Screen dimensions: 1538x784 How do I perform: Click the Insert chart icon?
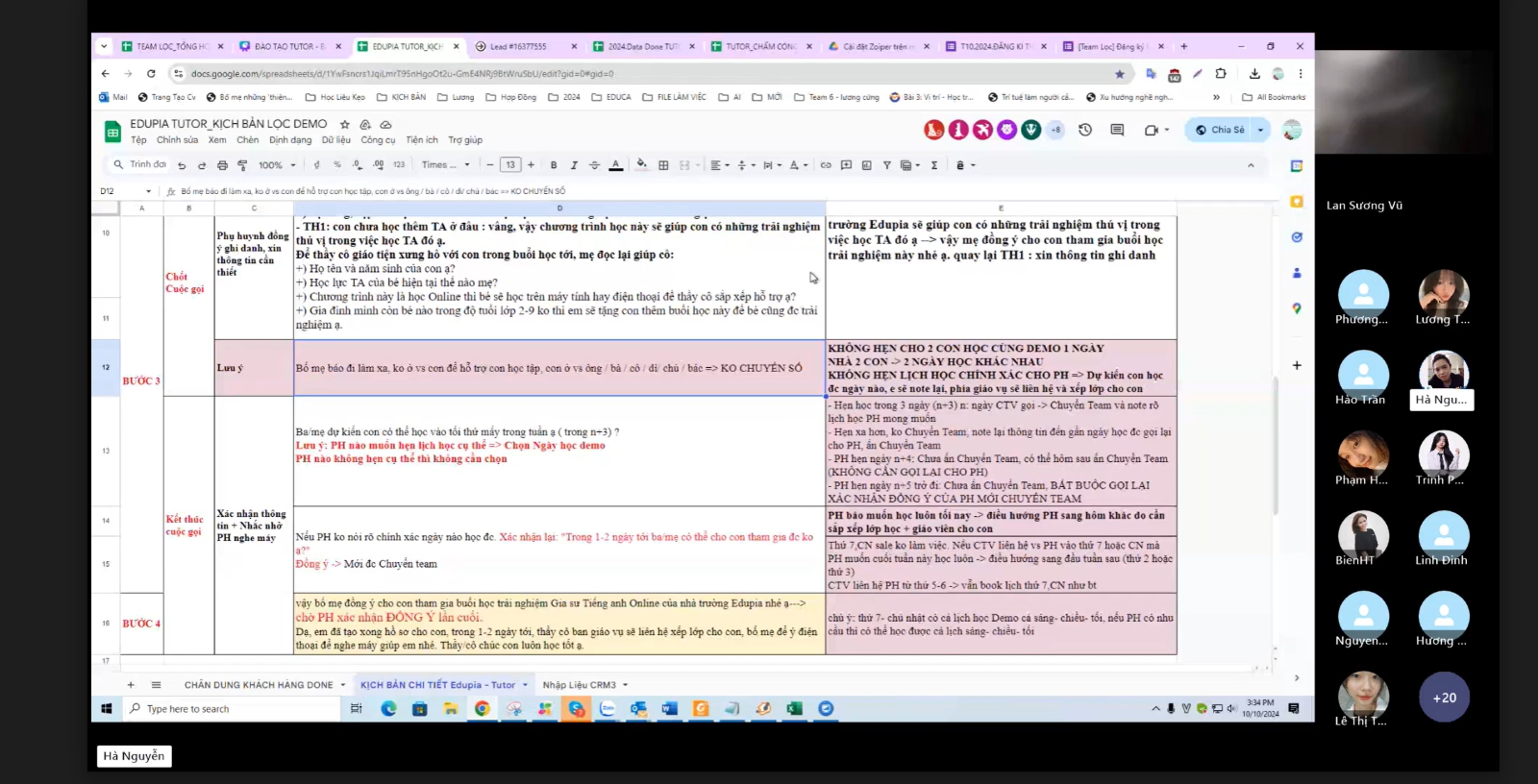(x=866, y=165)
